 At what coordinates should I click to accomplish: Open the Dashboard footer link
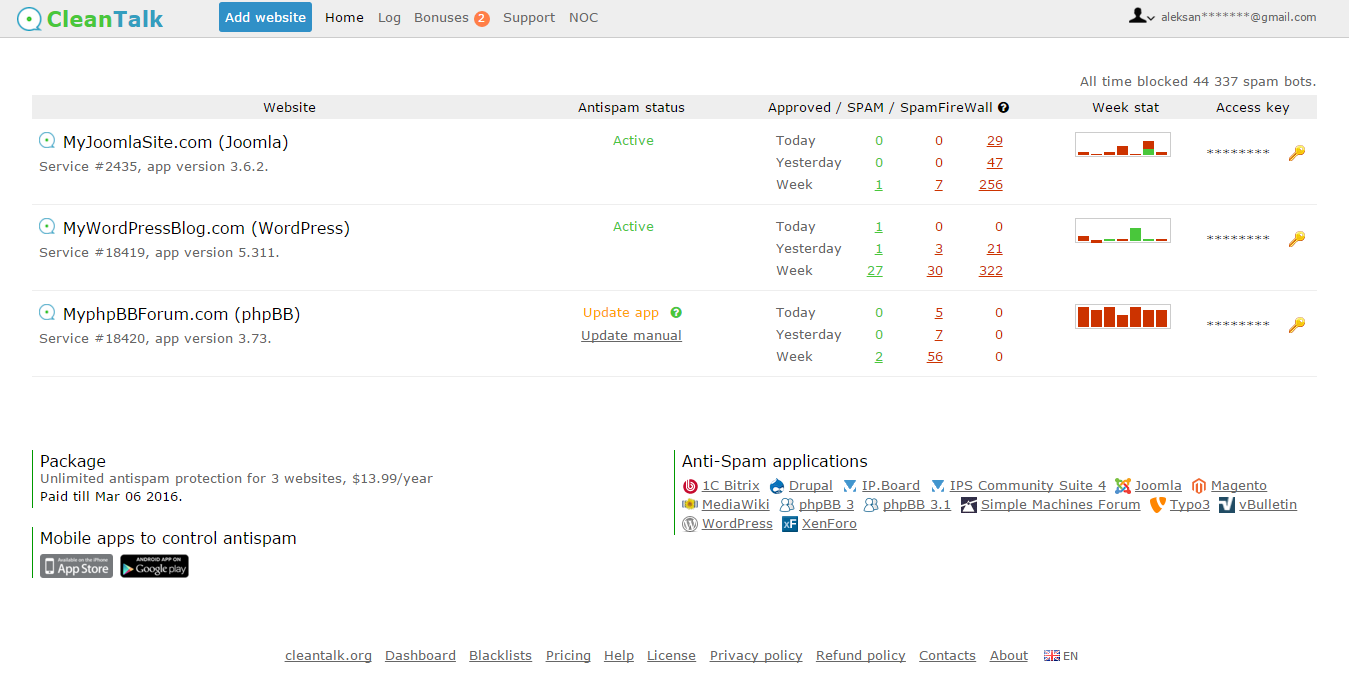[x=420, y=656]
